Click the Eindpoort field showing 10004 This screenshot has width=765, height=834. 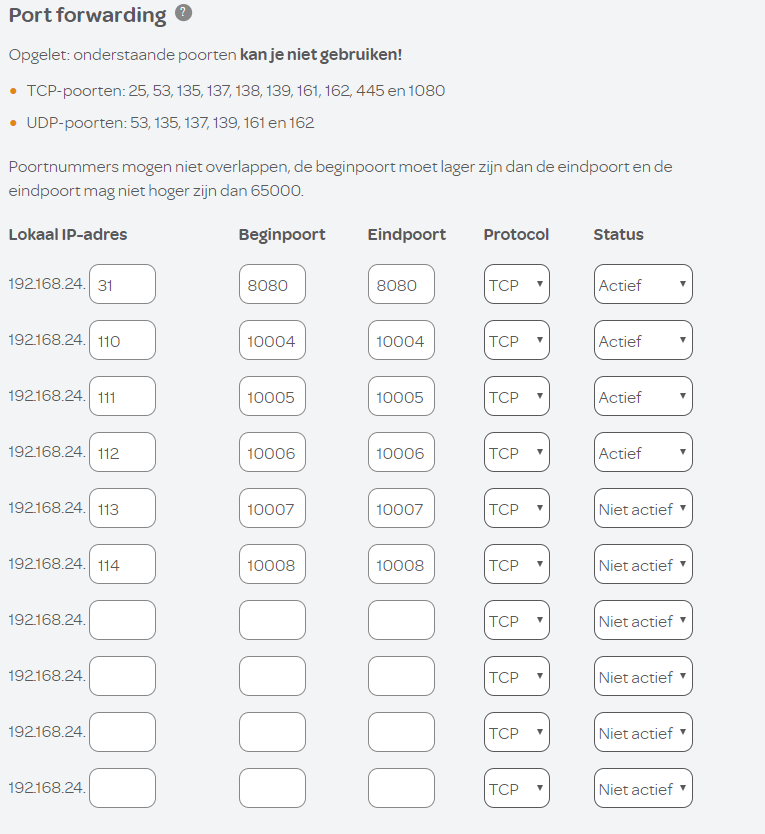pyautogui.click(x=401, y=341)
